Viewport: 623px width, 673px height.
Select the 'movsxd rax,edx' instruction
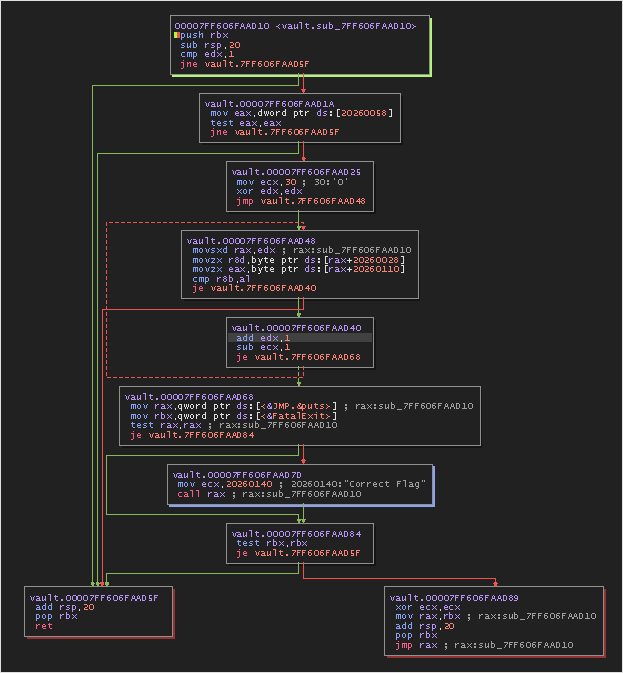point(234,250)
